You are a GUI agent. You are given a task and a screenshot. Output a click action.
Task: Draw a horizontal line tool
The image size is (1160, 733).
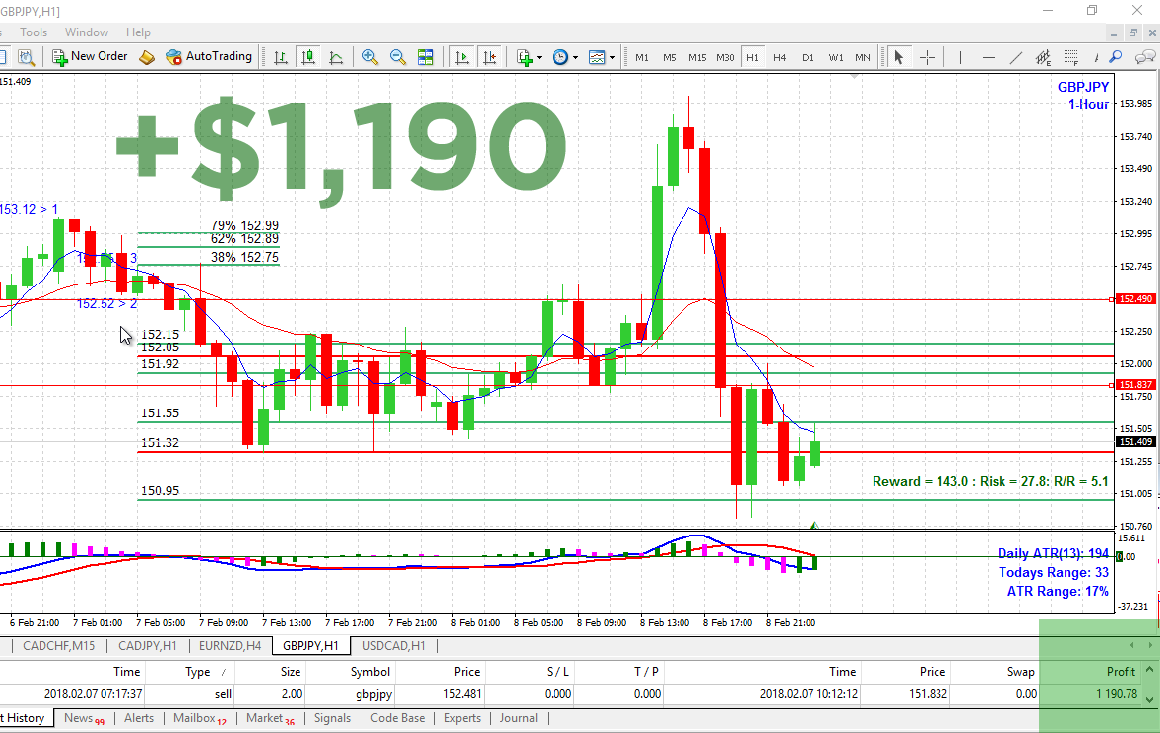(988, 57)
